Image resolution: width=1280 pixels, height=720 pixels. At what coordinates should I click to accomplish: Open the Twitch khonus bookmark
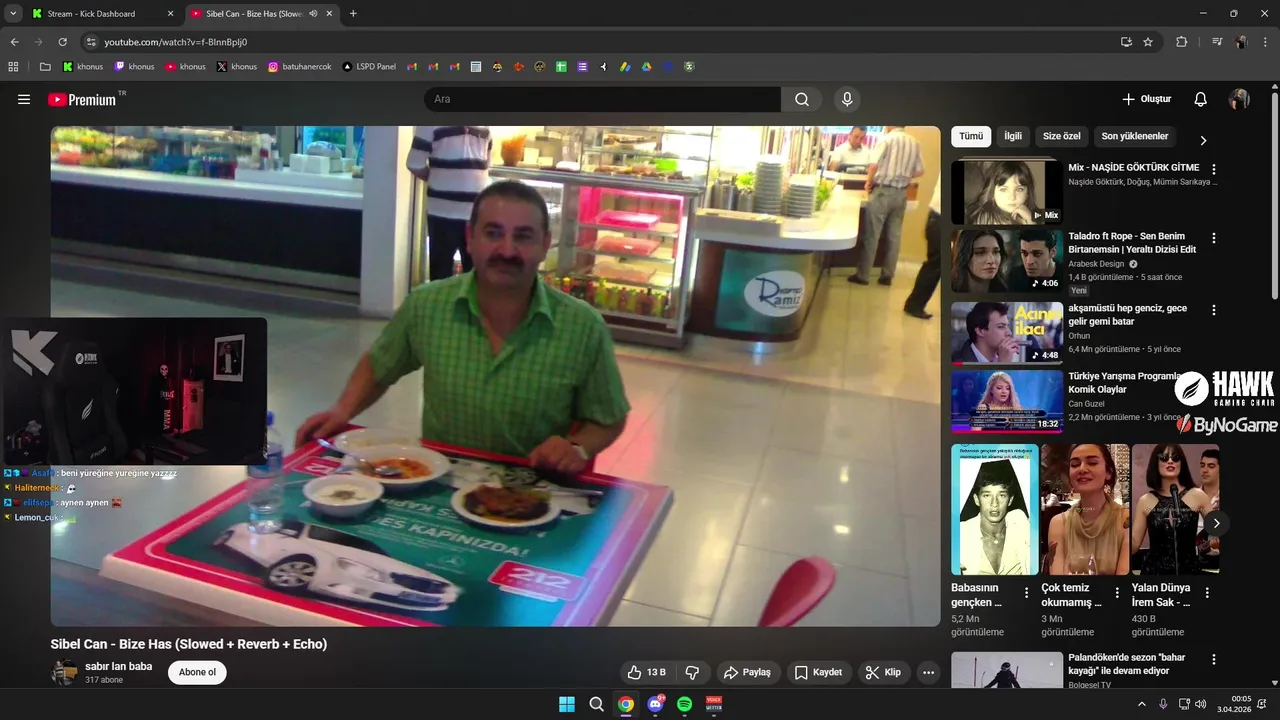pyautogui.click(x=134, y=67)
